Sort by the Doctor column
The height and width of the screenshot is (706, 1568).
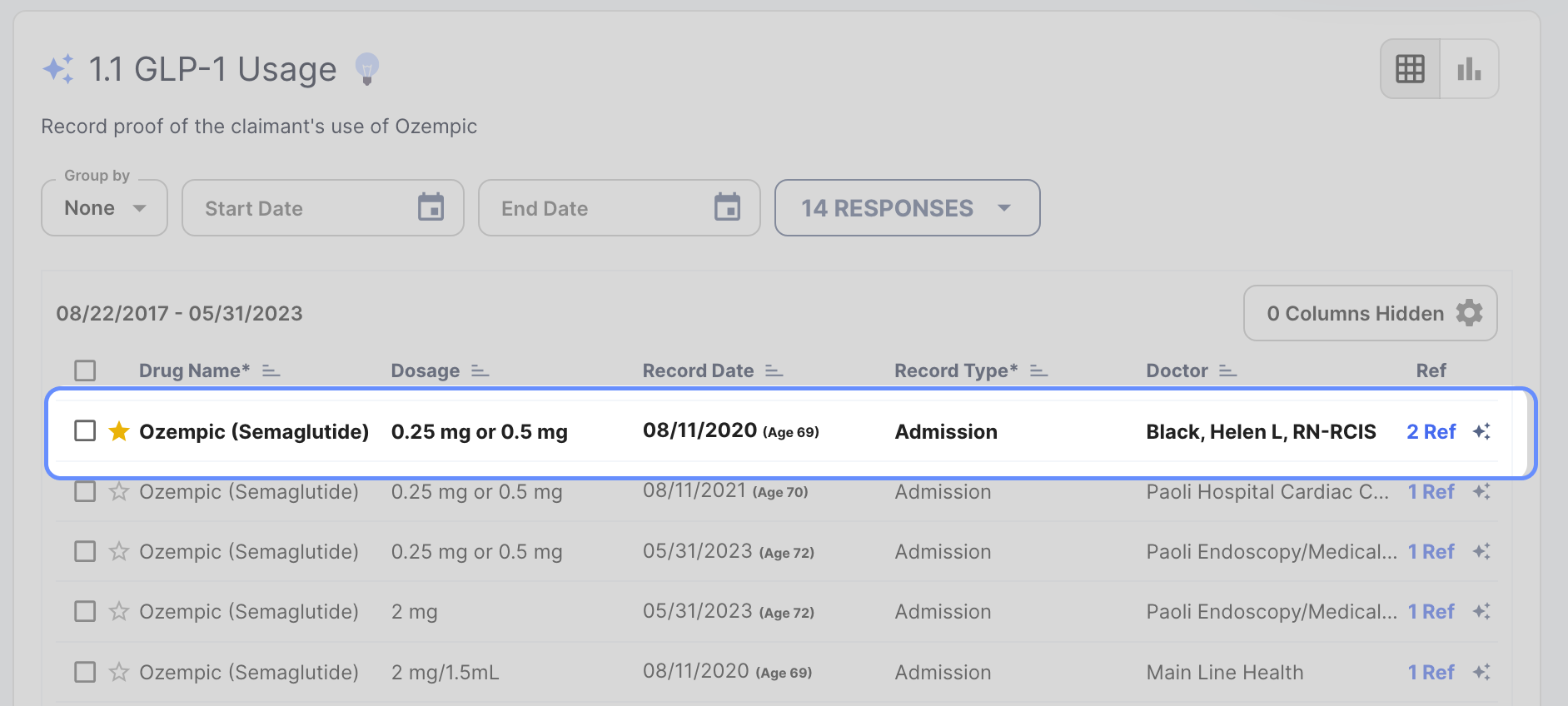point(1227,370)
